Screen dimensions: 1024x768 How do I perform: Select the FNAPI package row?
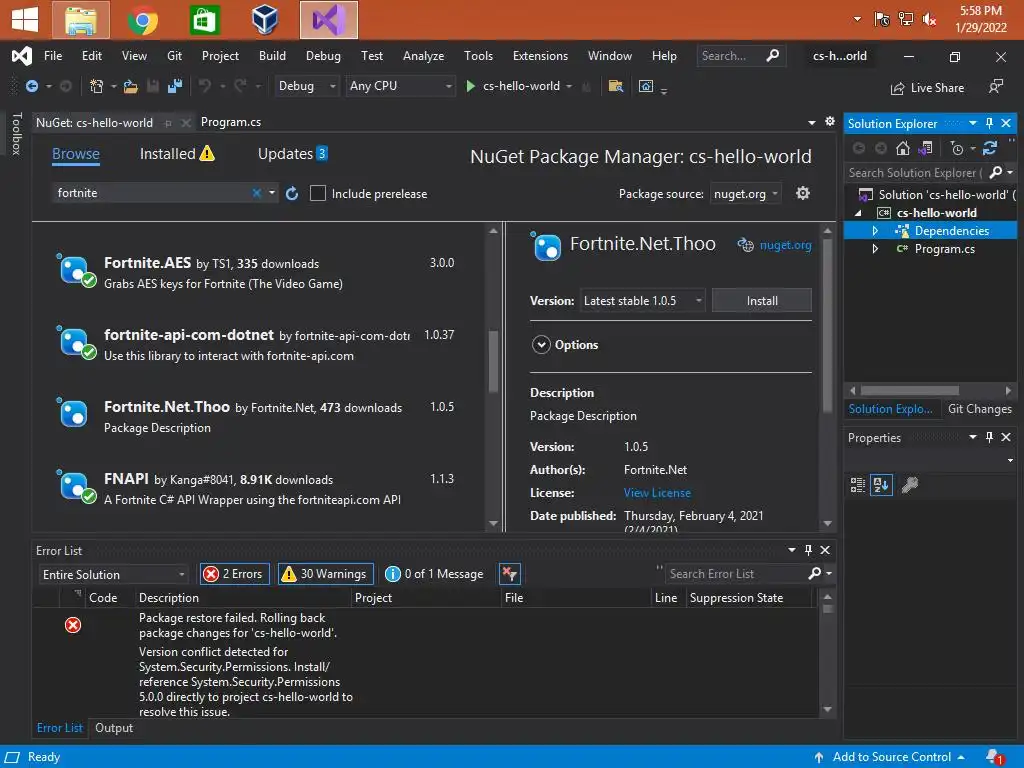261,488
